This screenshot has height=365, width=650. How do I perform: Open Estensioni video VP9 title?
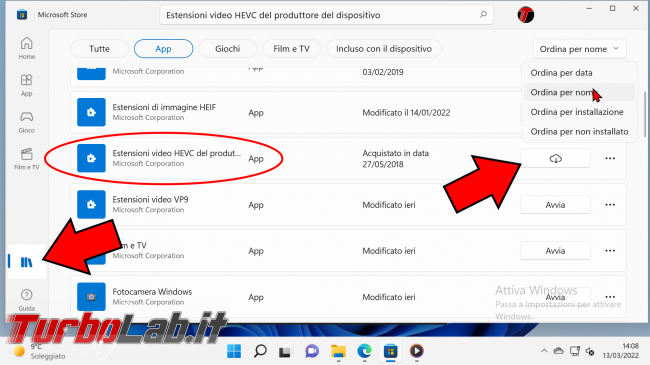(150, 200)
